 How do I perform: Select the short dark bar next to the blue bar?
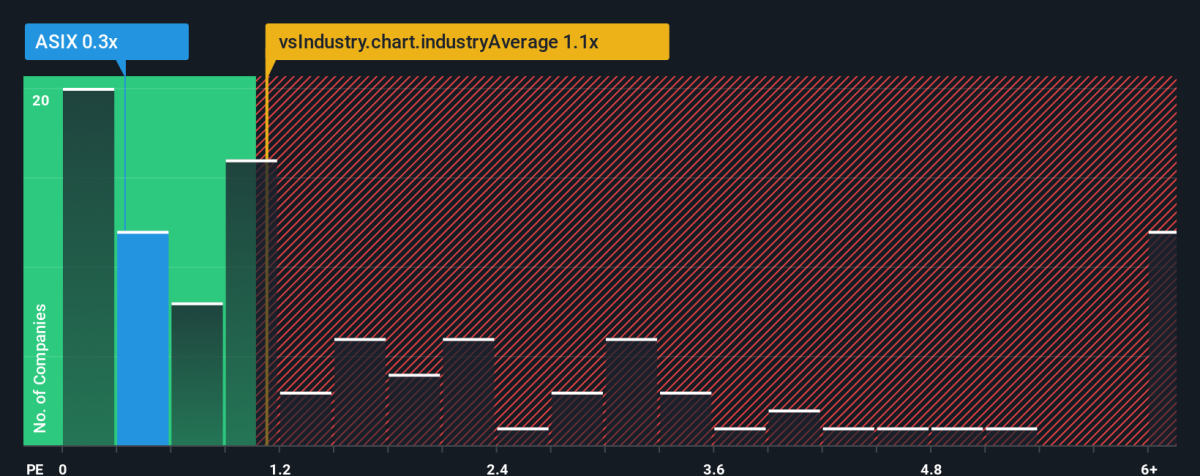(x=197, y=375)
